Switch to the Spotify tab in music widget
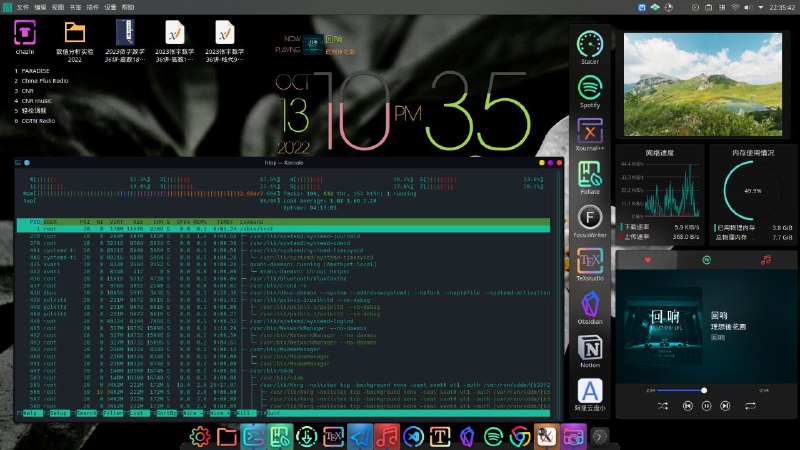The width and height of the screenshot is (800, 450). pos(707,260)
